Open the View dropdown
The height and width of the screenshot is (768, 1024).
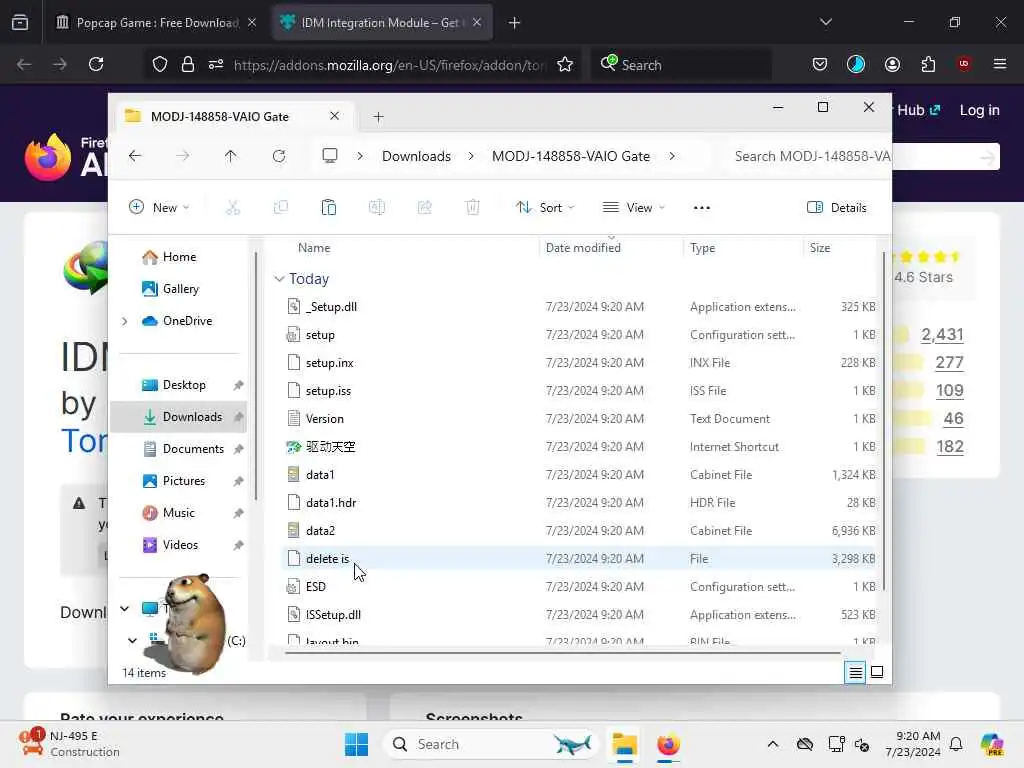633,208
